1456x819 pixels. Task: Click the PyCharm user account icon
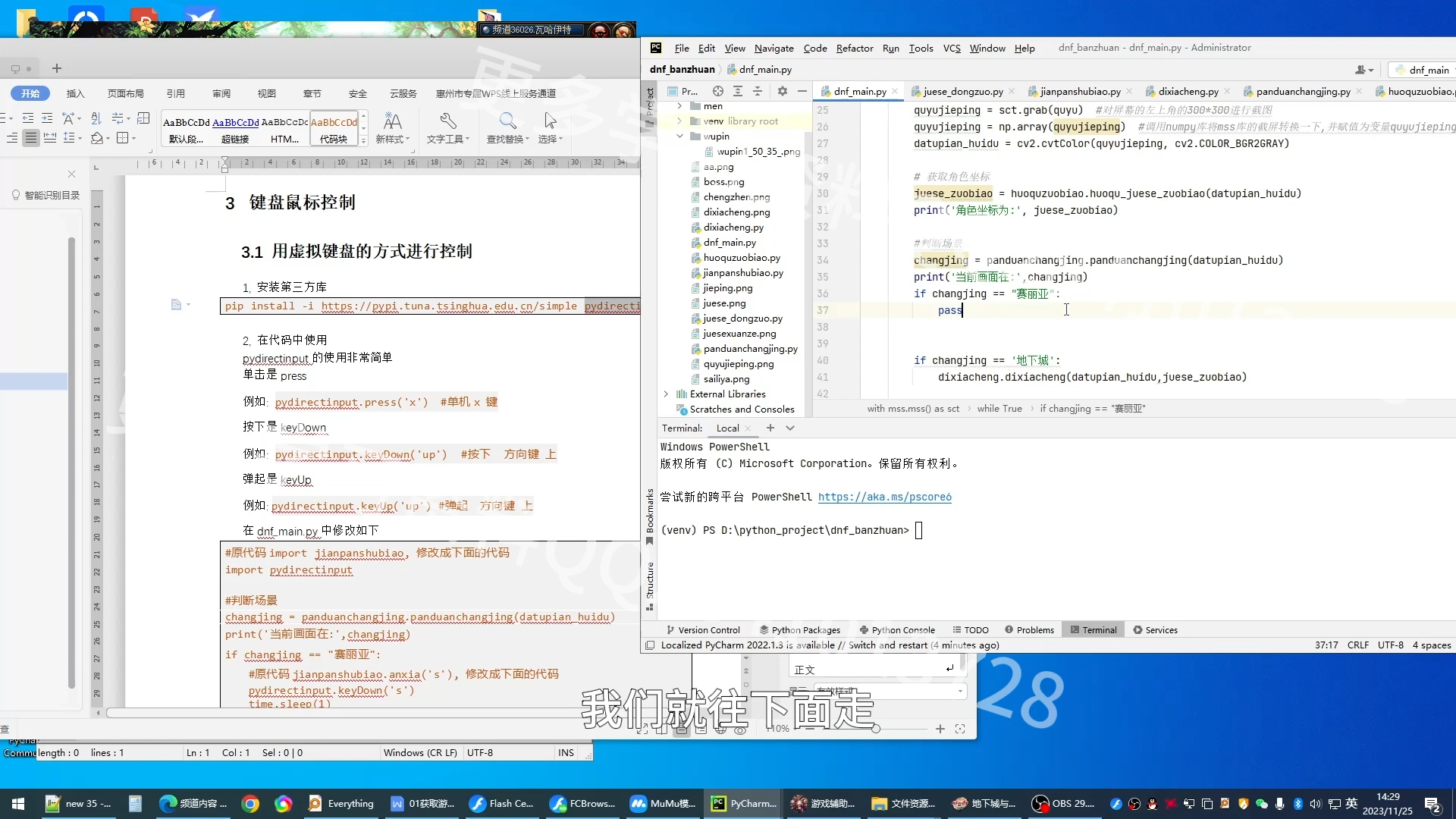point(1363,70)
